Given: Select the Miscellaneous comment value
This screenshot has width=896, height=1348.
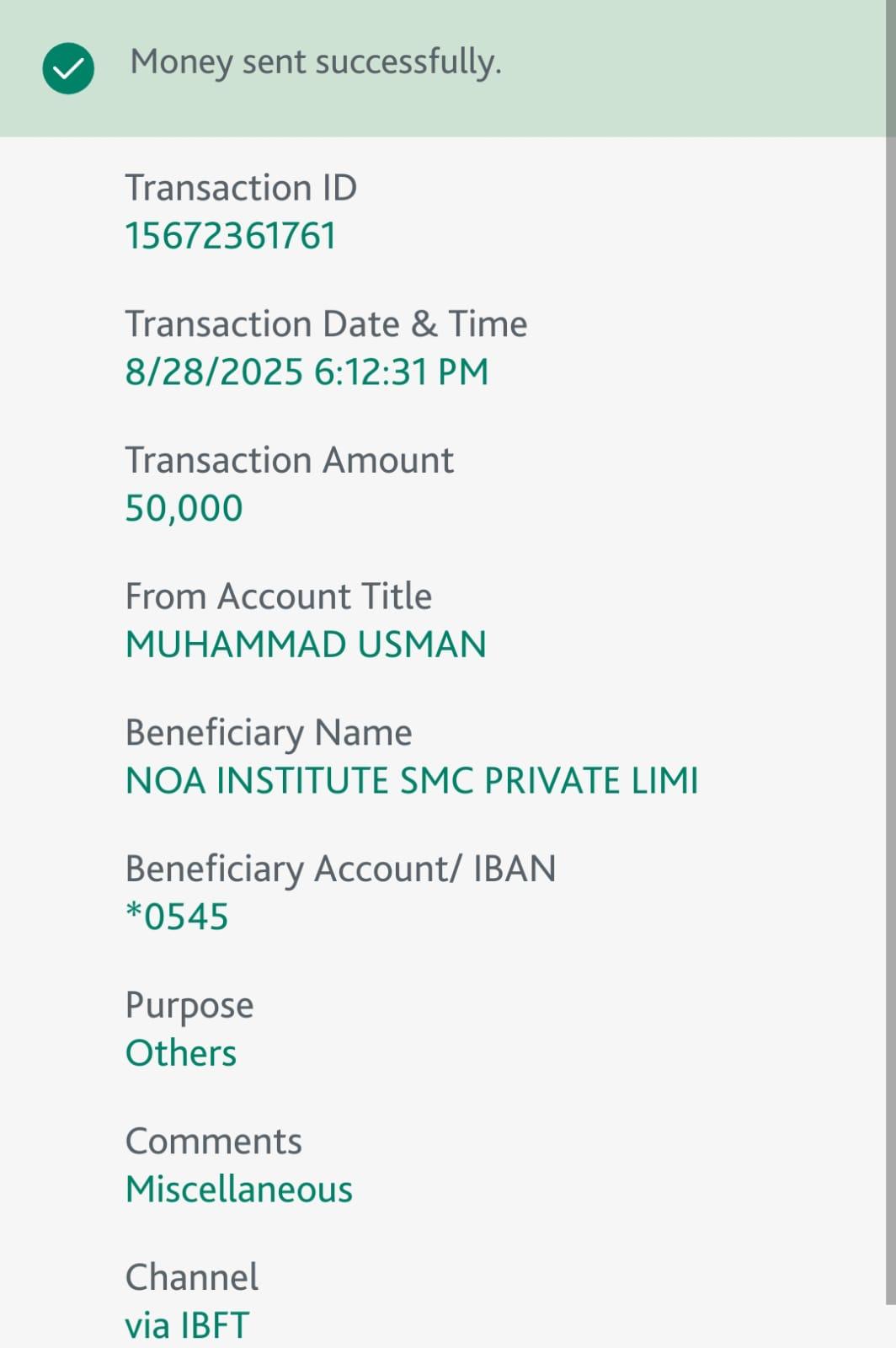Looking at the screenshot, I should (x=239, y=1190).
